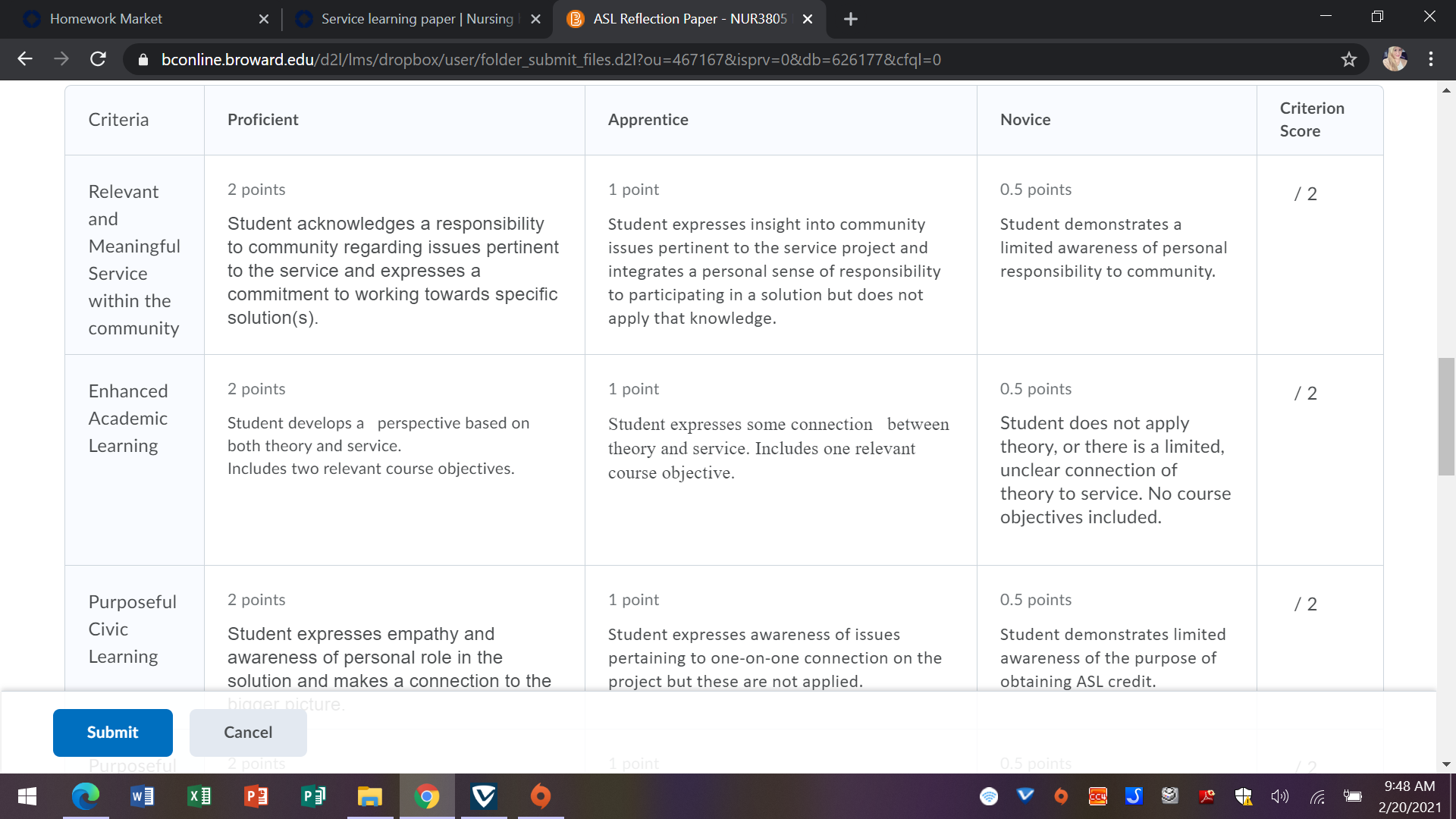Image resolution: width=1456 pixels, height=819 pixels.
Task: Open a new browser tab
Action: click(851, 19)
